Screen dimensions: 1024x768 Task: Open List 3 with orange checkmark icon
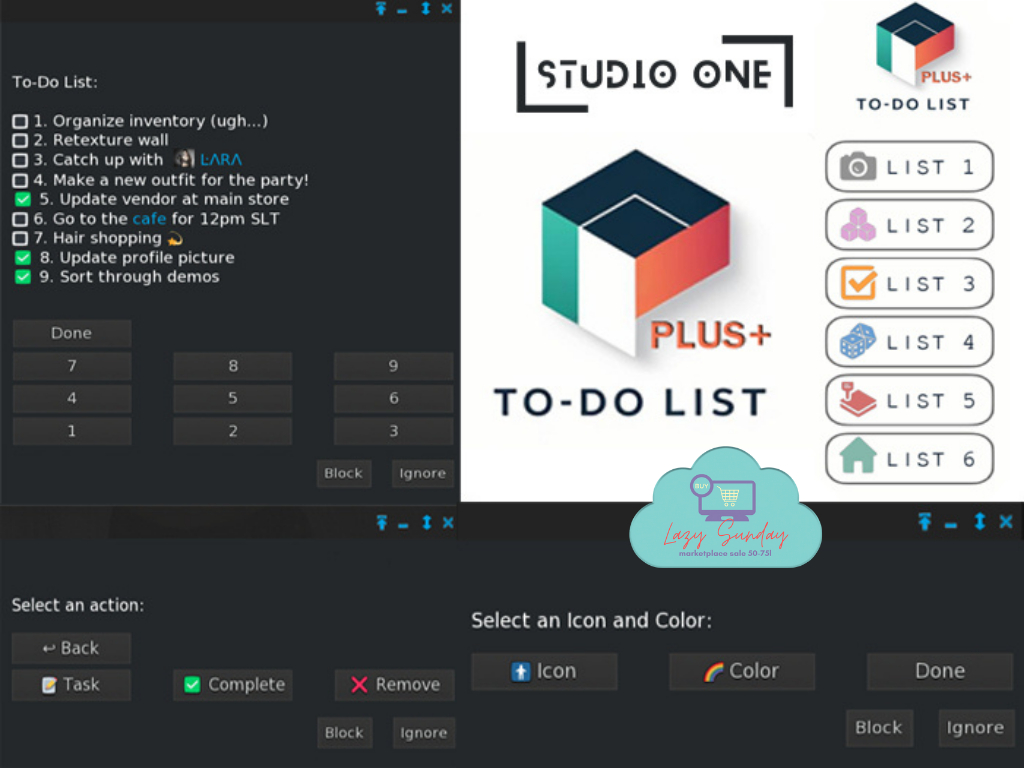pos(909,283)
